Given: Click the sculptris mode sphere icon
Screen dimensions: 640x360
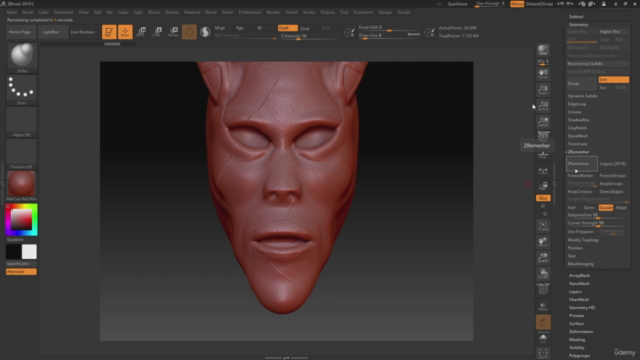Looking at the screenshot, I should 205,32.
